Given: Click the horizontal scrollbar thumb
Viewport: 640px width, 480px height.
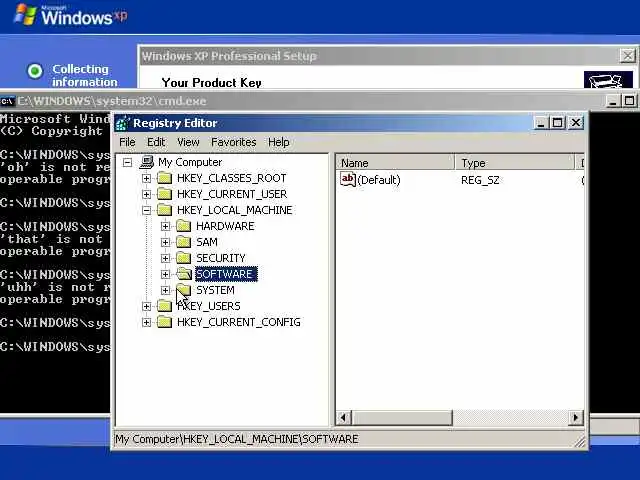Looking at the screenshot, I should click(402, 418).
